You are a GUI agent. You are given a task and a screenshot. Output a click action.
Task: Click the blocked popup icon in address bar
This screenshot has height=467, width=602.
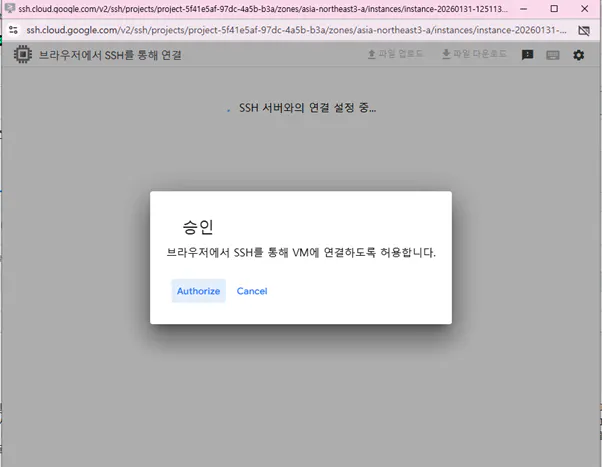pos(584,30)
